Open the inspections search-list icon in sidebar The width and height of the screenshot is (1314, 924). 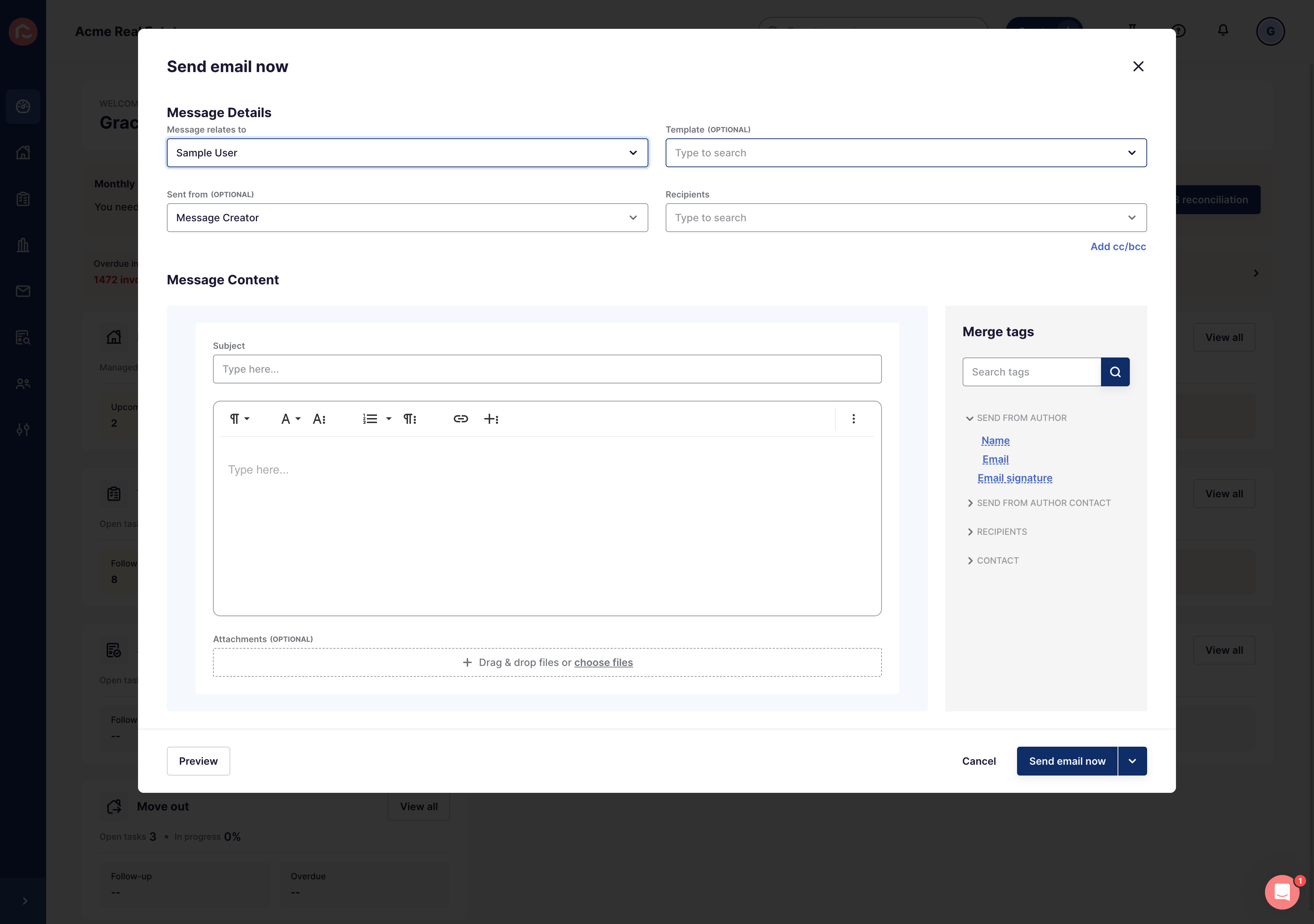23,338
